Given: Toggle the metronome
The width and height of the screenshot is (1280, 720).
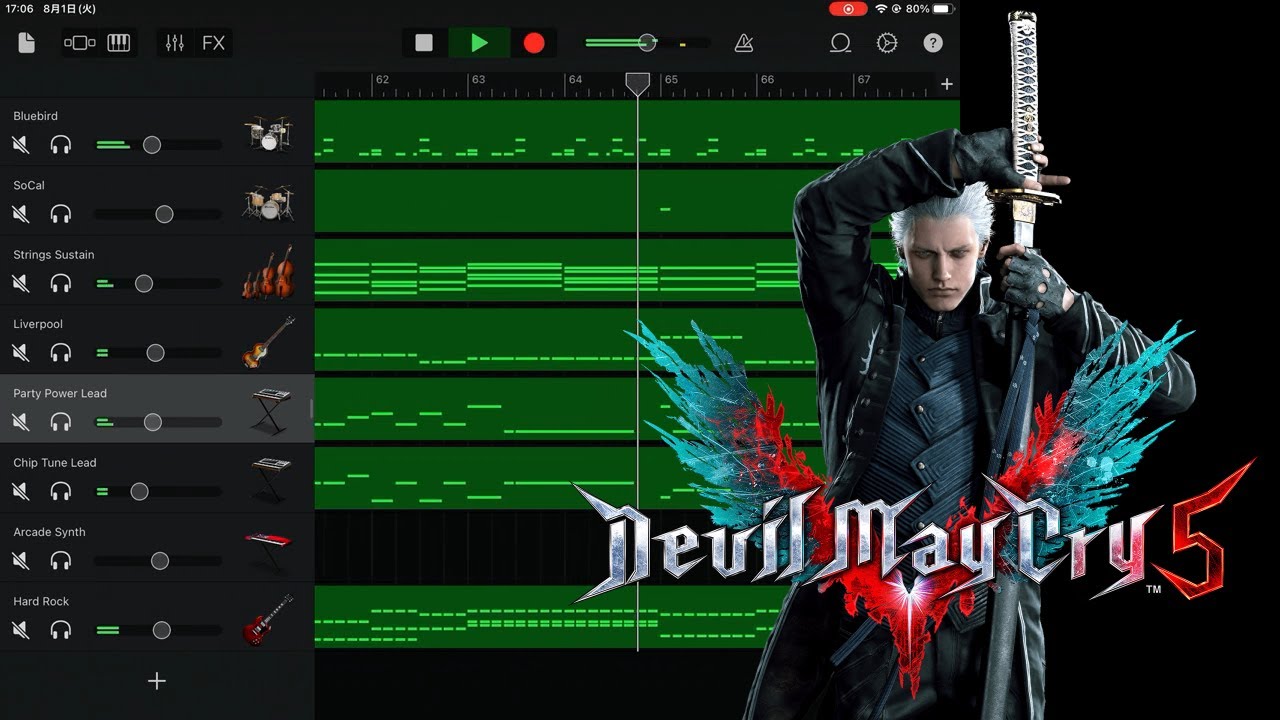Looking at the screenshot, I should 744,43.
